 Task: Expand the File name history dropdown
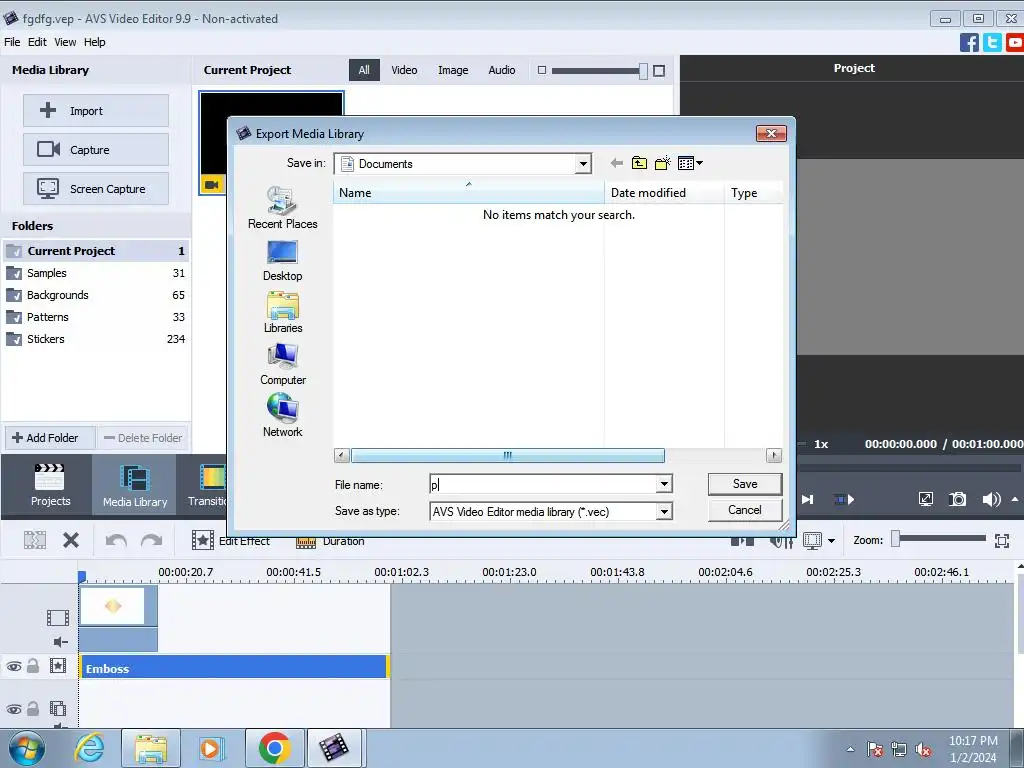coord(664,484)
